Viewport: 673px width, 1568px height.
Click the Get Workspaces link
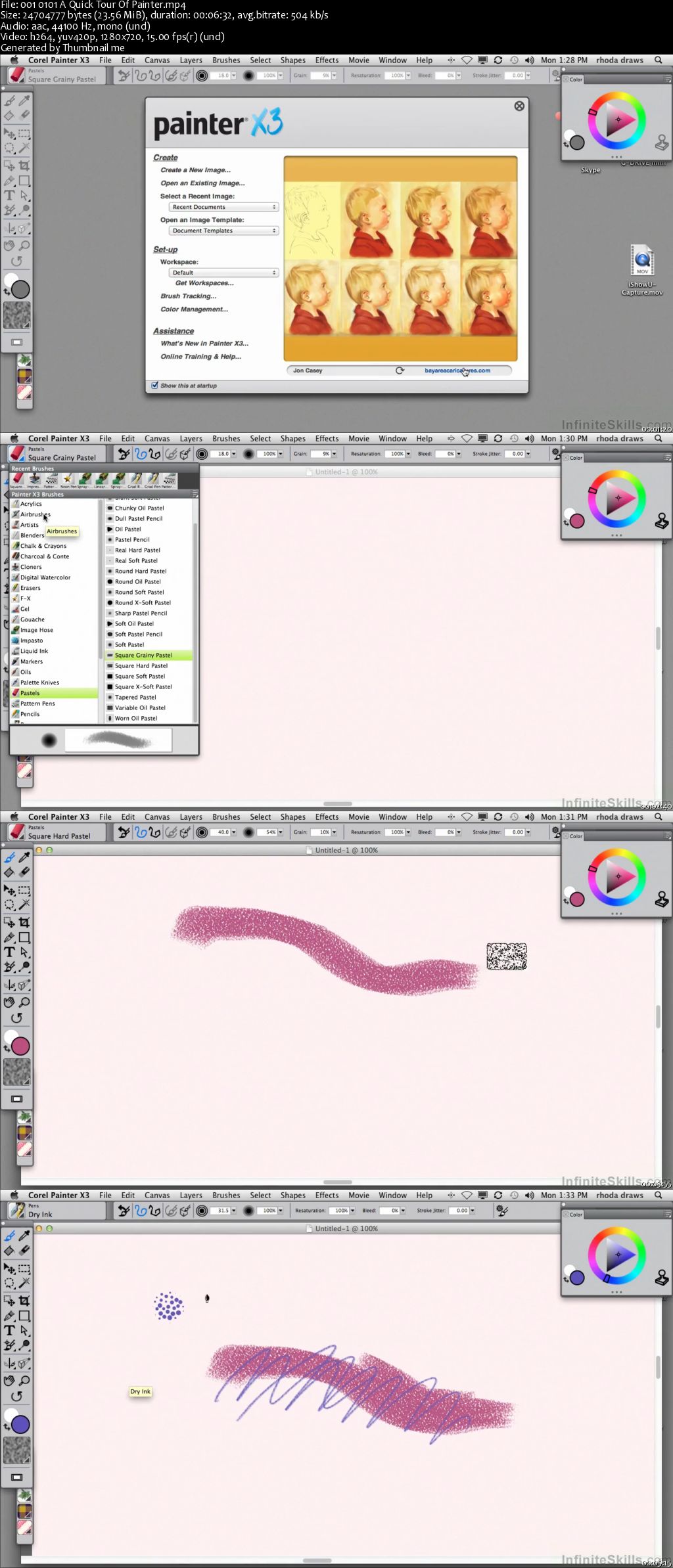pos(204,283)
